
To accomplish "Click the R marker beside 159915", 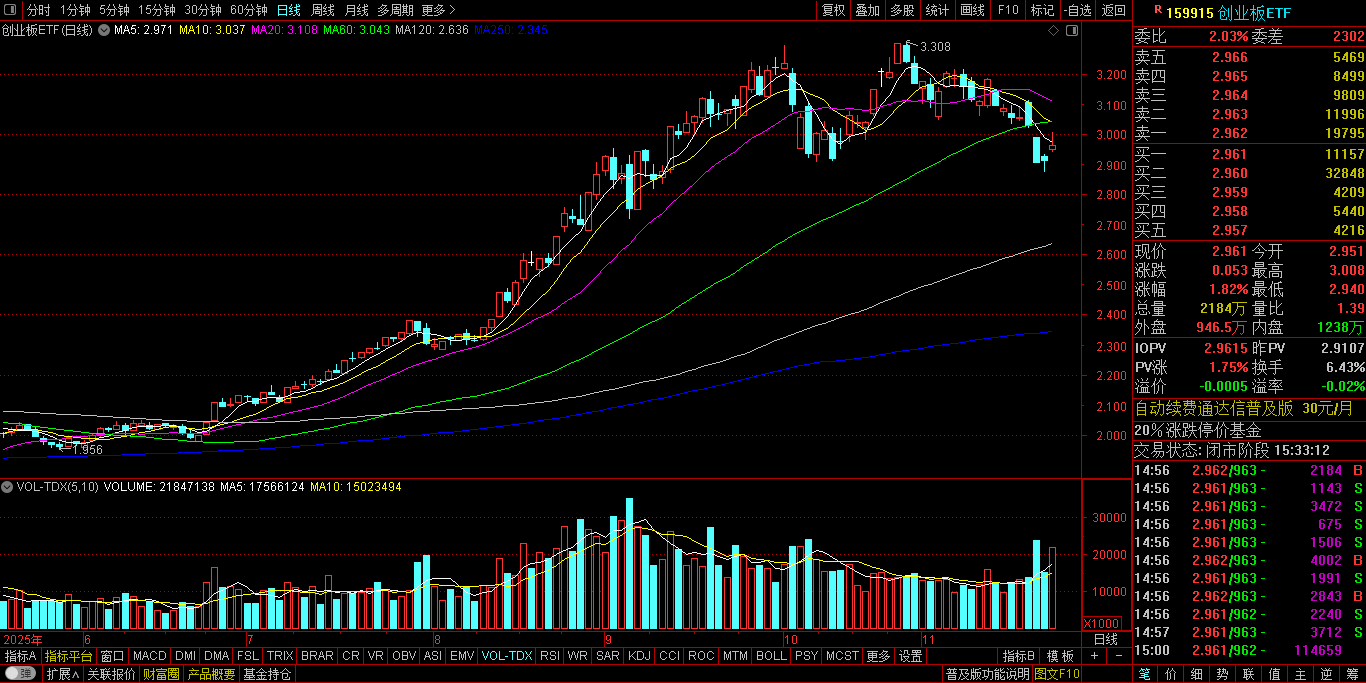I will (x=1157, y=10).
